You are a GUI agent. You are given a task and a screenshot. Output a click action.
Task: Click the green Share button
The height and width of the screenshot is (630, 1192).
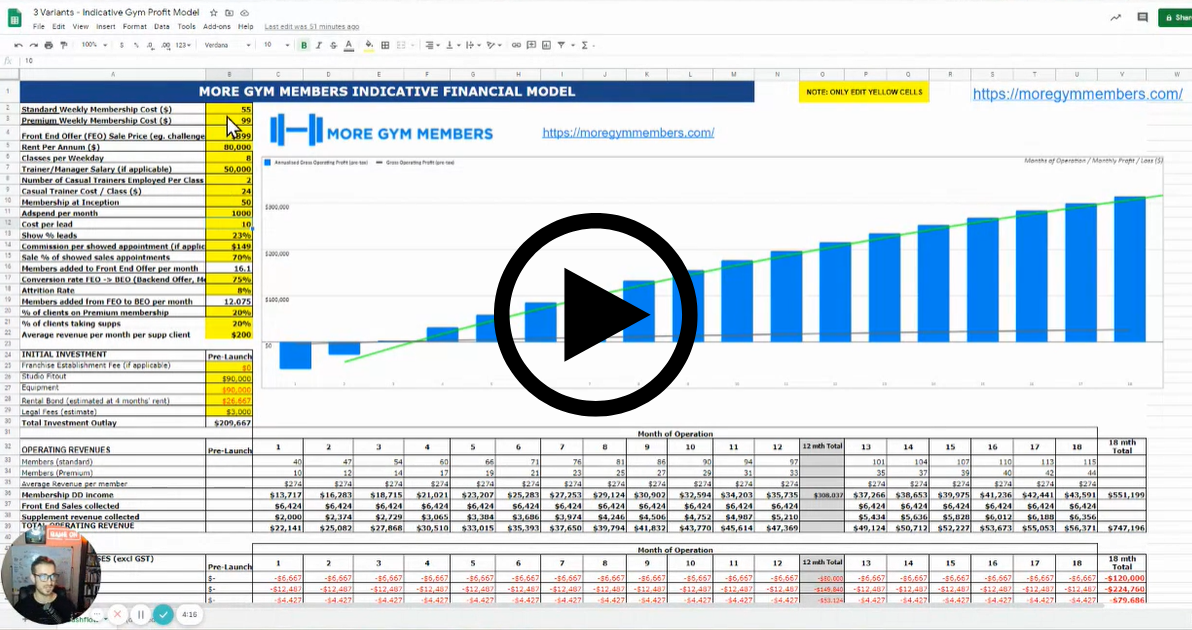(x=1175, y=17)
